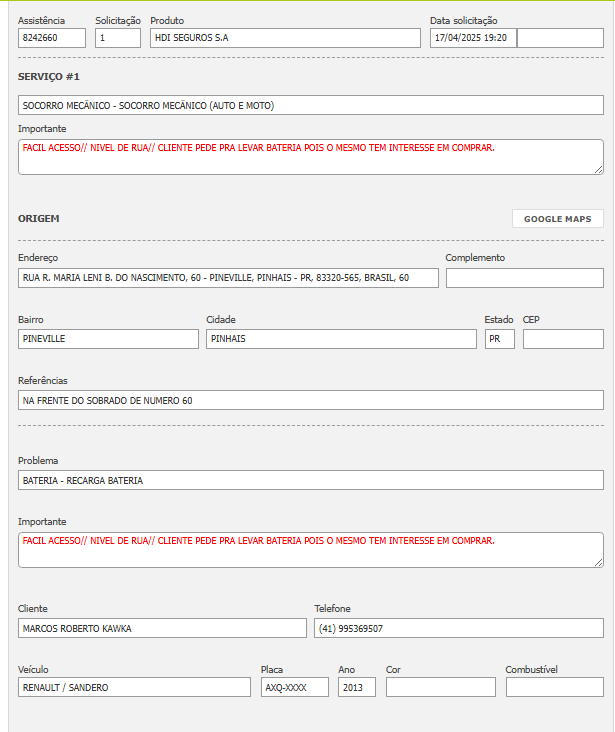
Task: Select the Solicitação field
Action: (118, 38)
